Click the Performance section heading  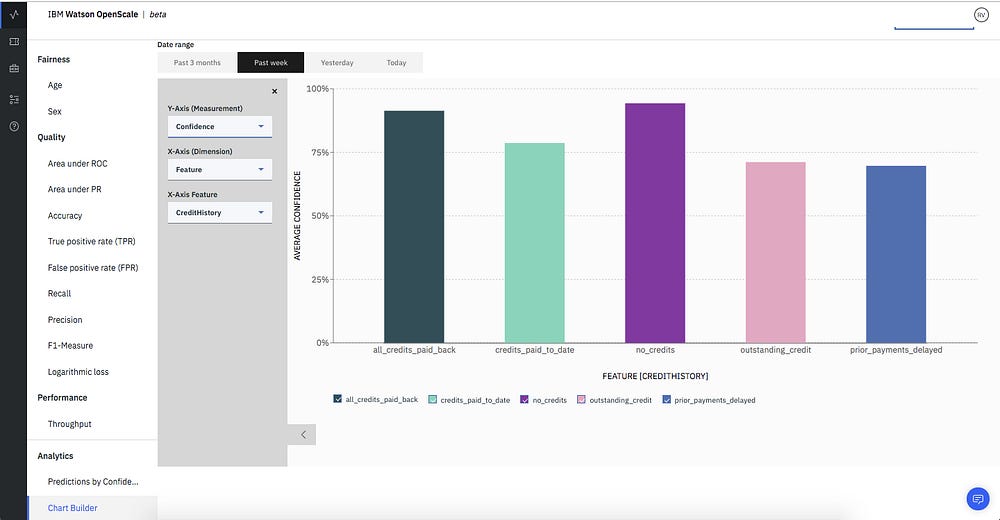[62, 397]
